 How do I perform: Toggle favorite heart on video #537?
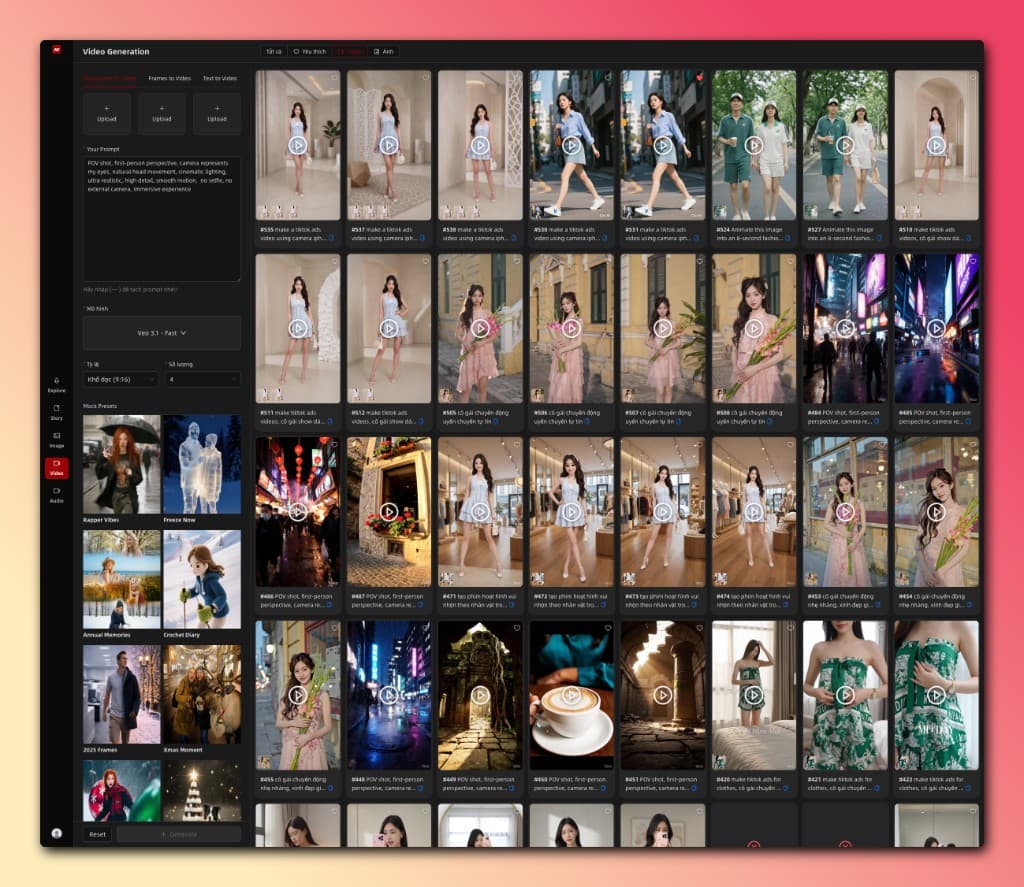[x=426, y=77]
